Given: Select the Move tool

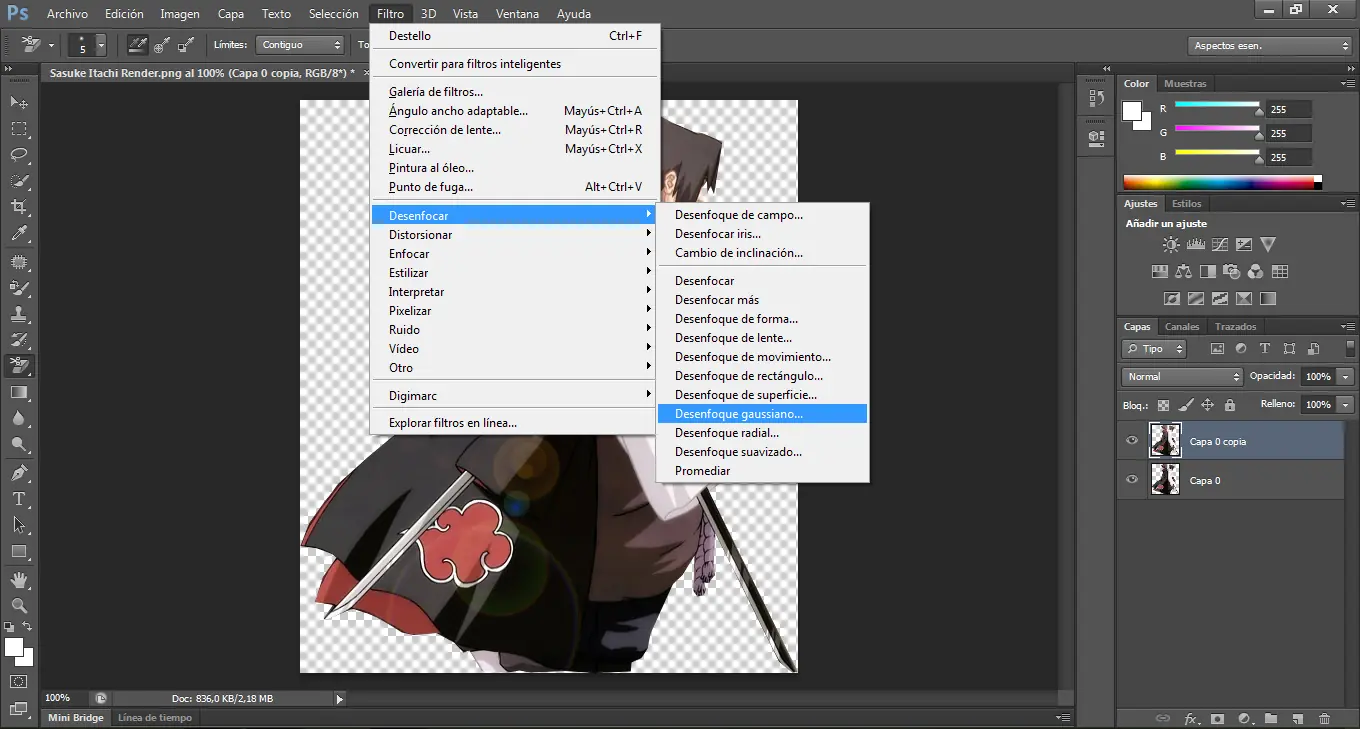Looking at the screenshot, I should click(x=19, y=102).
